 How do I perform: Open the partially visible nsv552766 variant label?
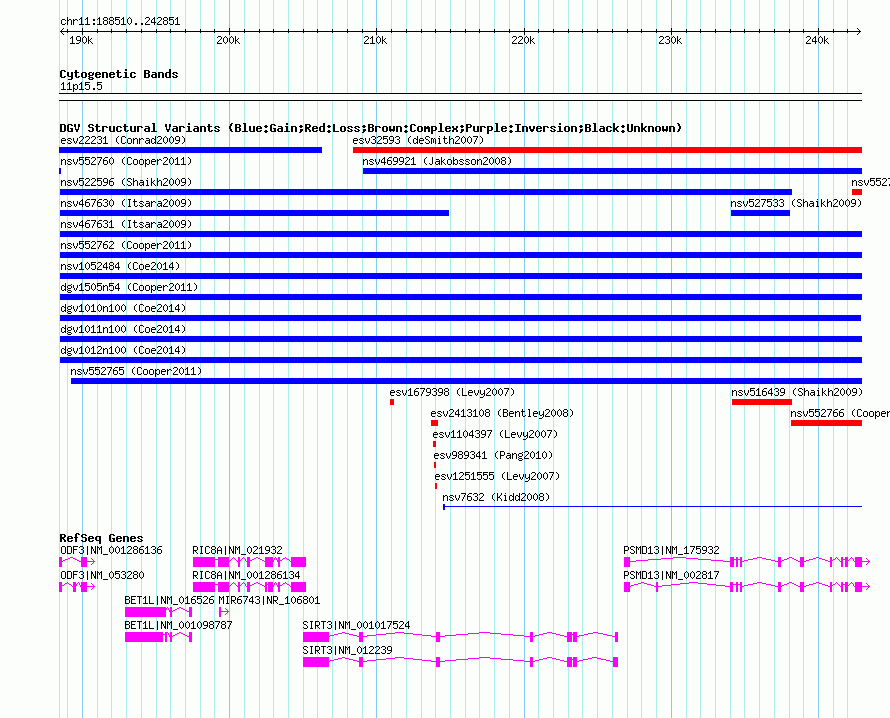point(840,413)
